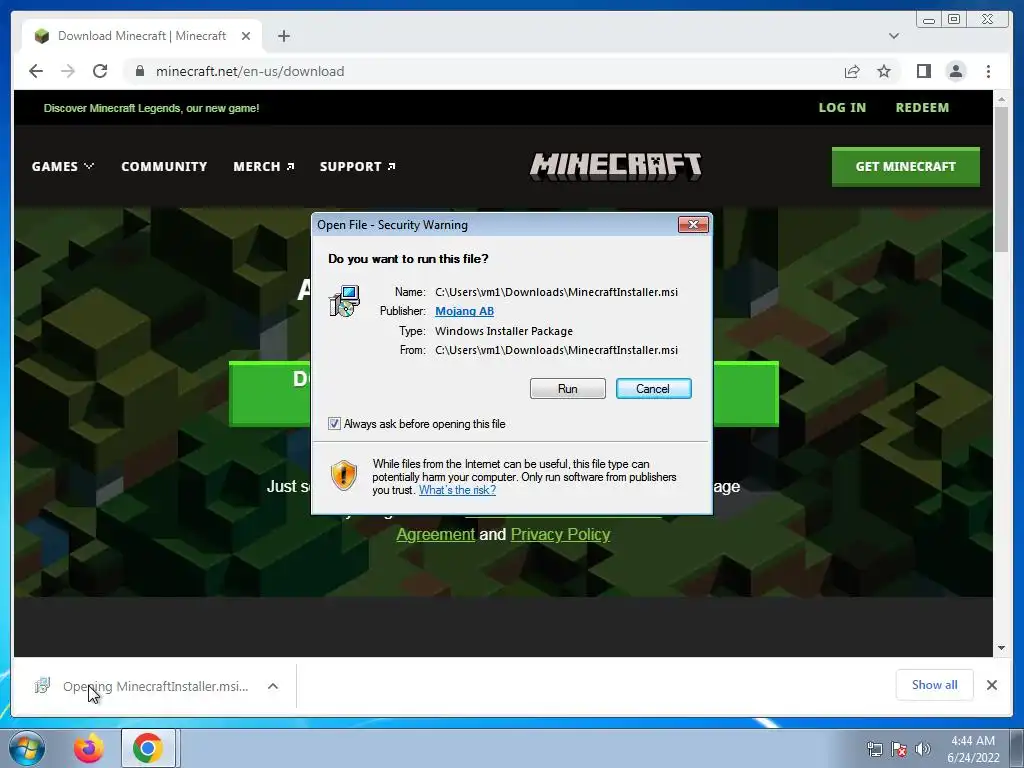Open the Agreement link
This screenshot has height=768, width=1024.
point(436,534)
